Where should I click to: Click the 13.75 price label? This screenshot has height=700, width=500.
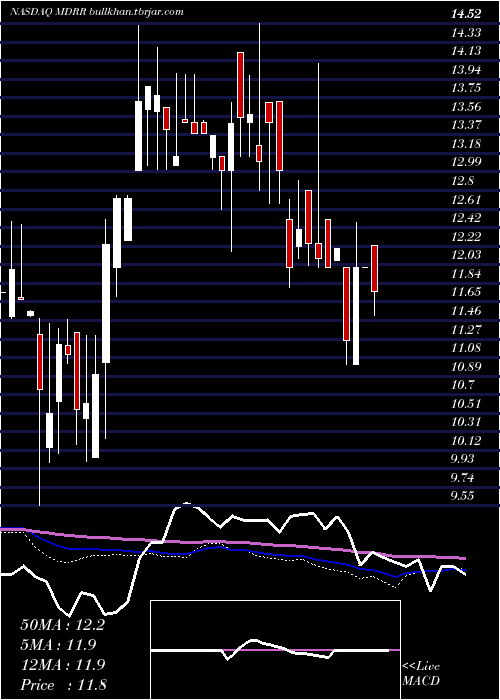(466, 88)
